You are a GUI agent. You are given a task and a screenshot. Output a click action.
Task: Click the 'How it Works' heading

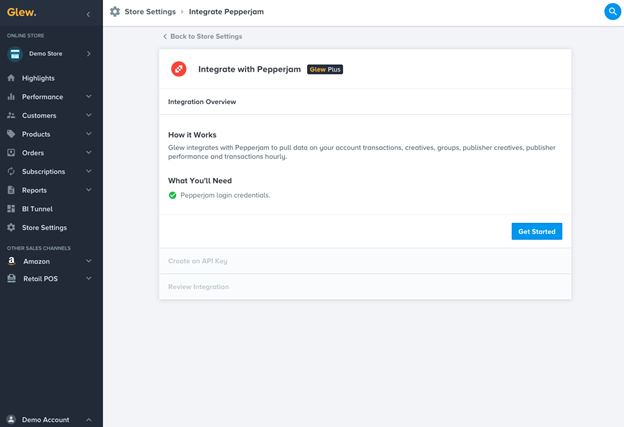tap(192, 135)
